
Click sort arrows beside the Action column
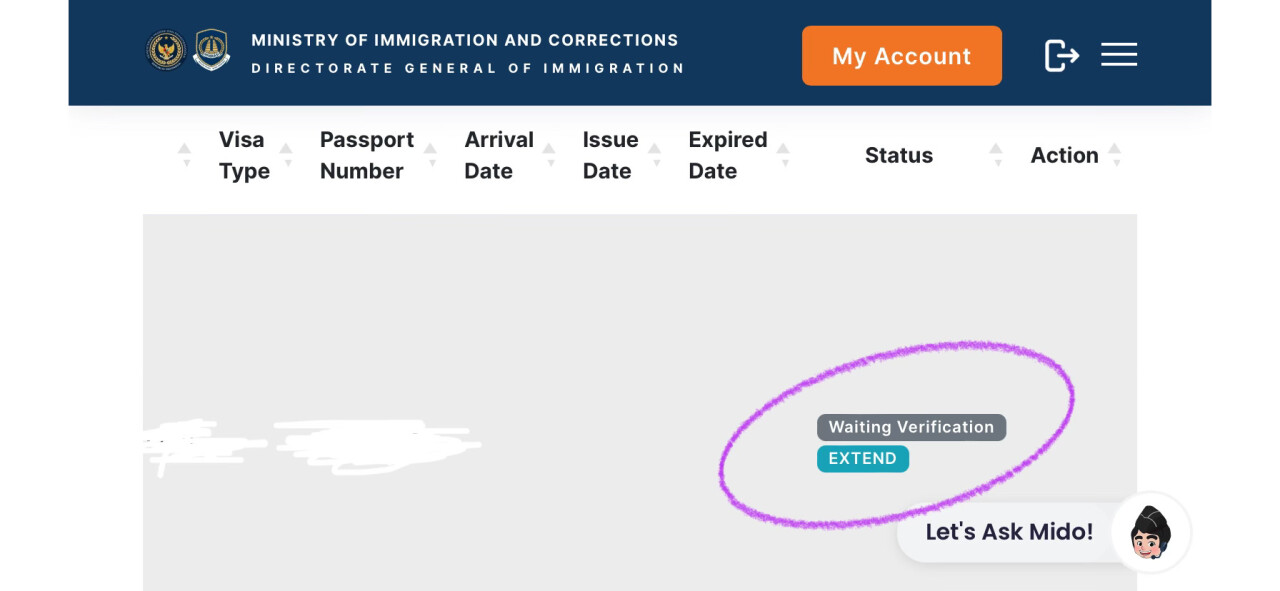click(x=1115, y=155)
